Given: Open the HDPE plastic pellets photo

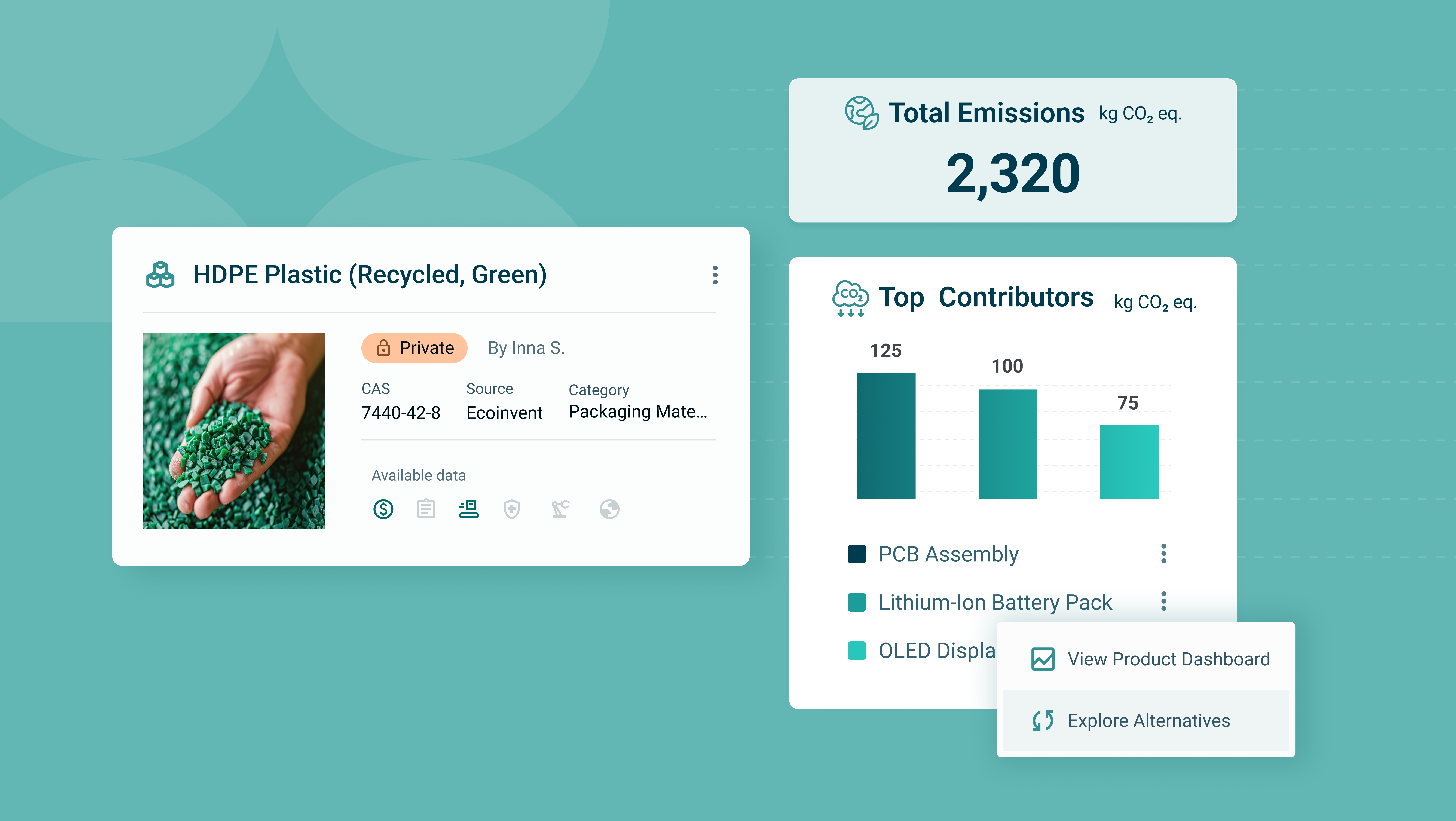Looking at the screenshot, I should click(233, 431).
